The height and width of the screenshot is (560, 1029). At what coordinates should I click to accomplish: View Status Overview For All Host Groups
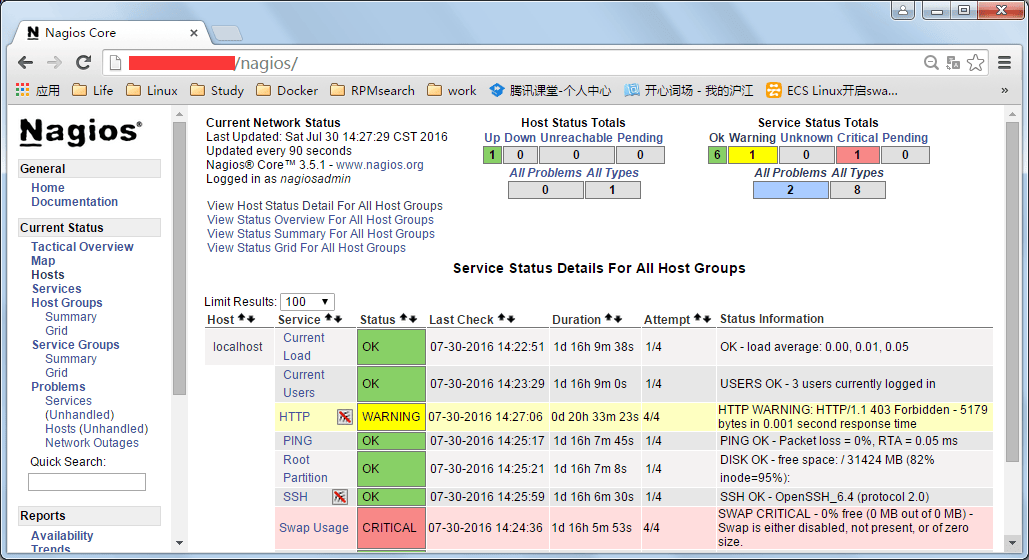(320, 220)
